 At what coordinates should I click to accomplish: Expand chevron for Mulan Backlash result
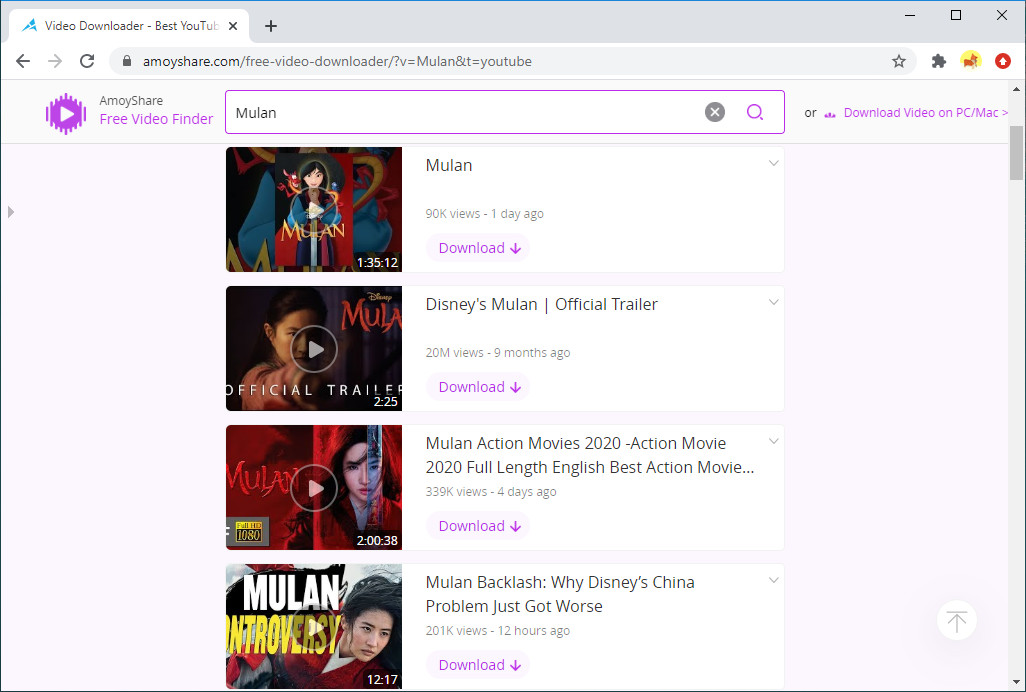pyautogui.click(x=773, y=580)
